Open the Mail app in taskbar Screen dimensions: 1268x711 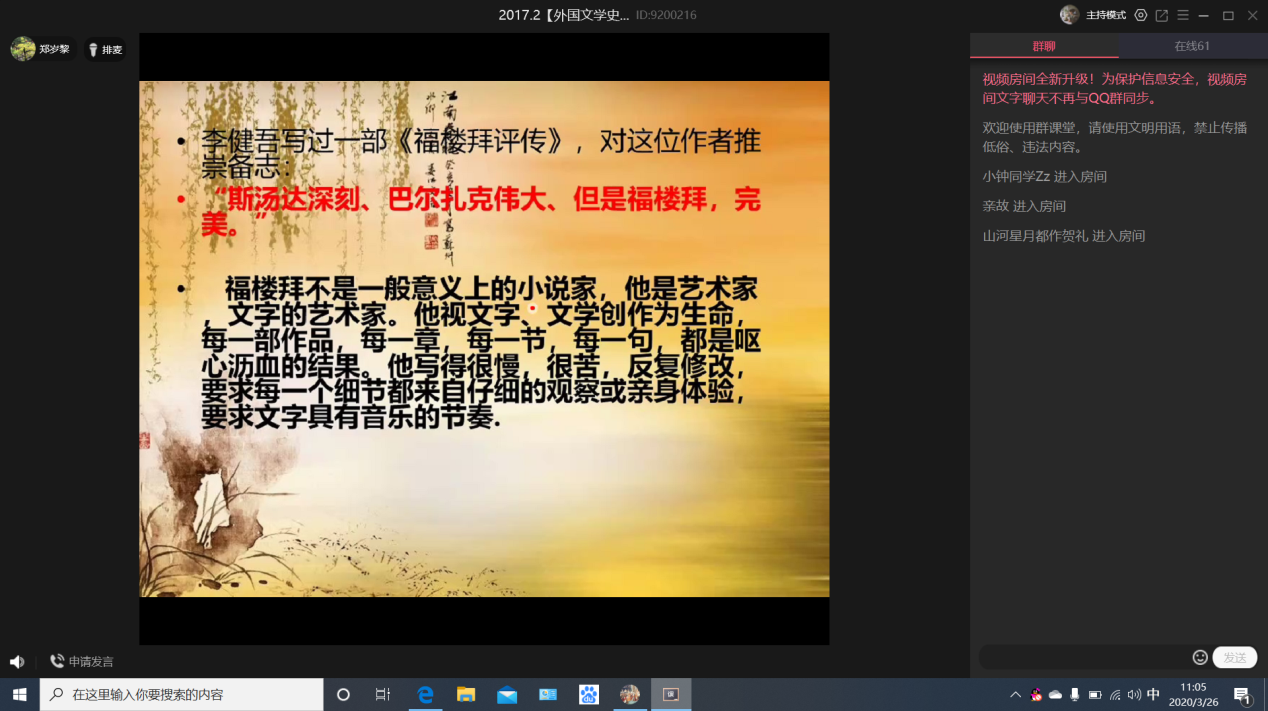click(x=507, y=695)
